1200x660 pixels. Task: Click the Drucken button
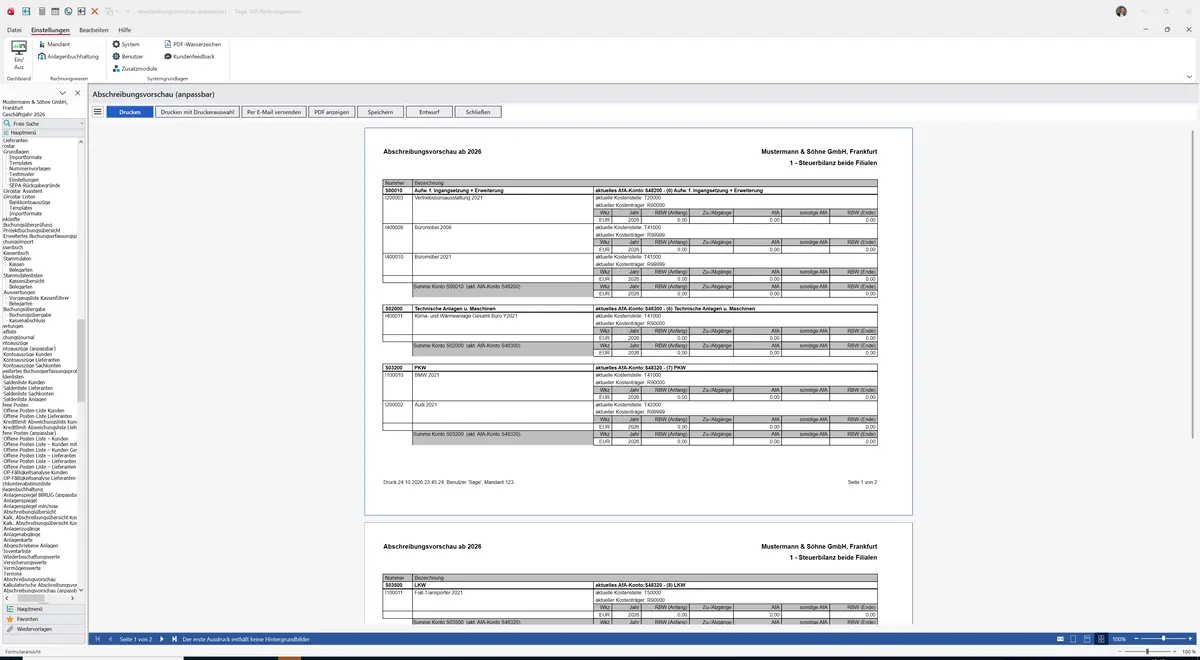click(130, 112)
